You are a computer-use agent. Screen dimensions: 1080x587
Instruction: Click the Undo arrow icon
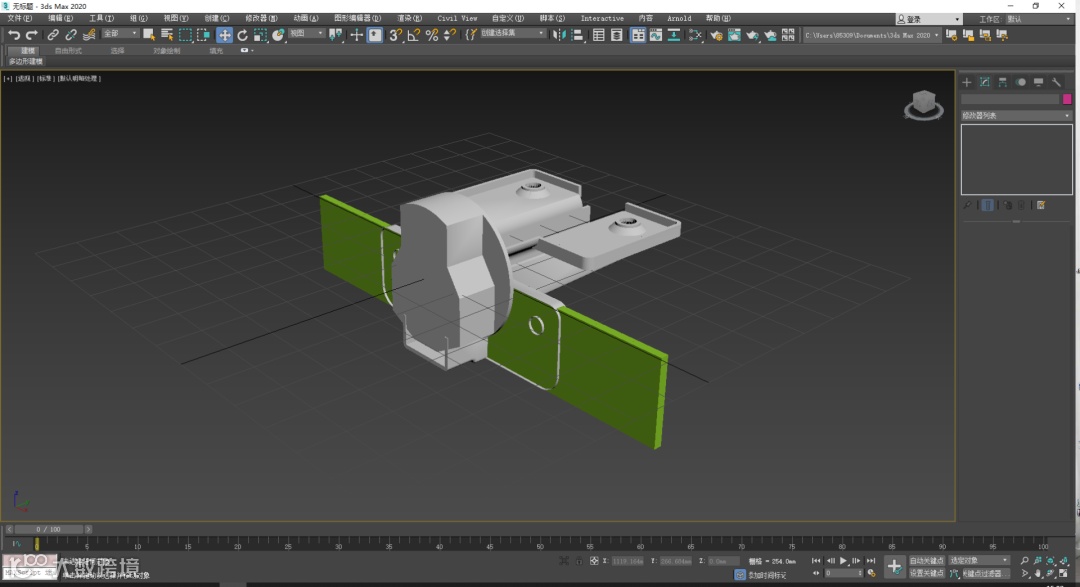14,35
